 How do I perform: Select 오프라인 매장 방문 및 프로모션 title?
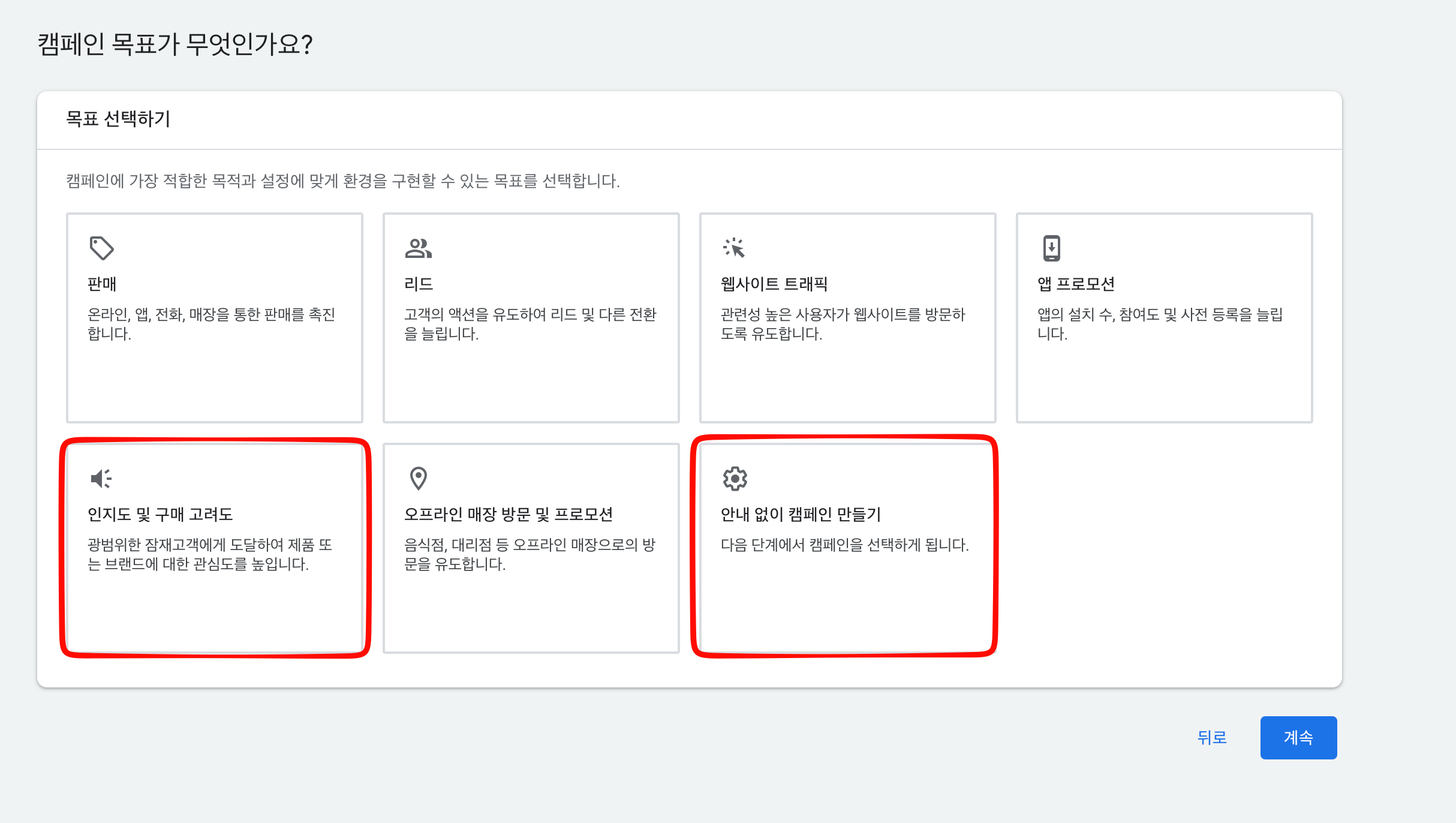pos(509,514)
